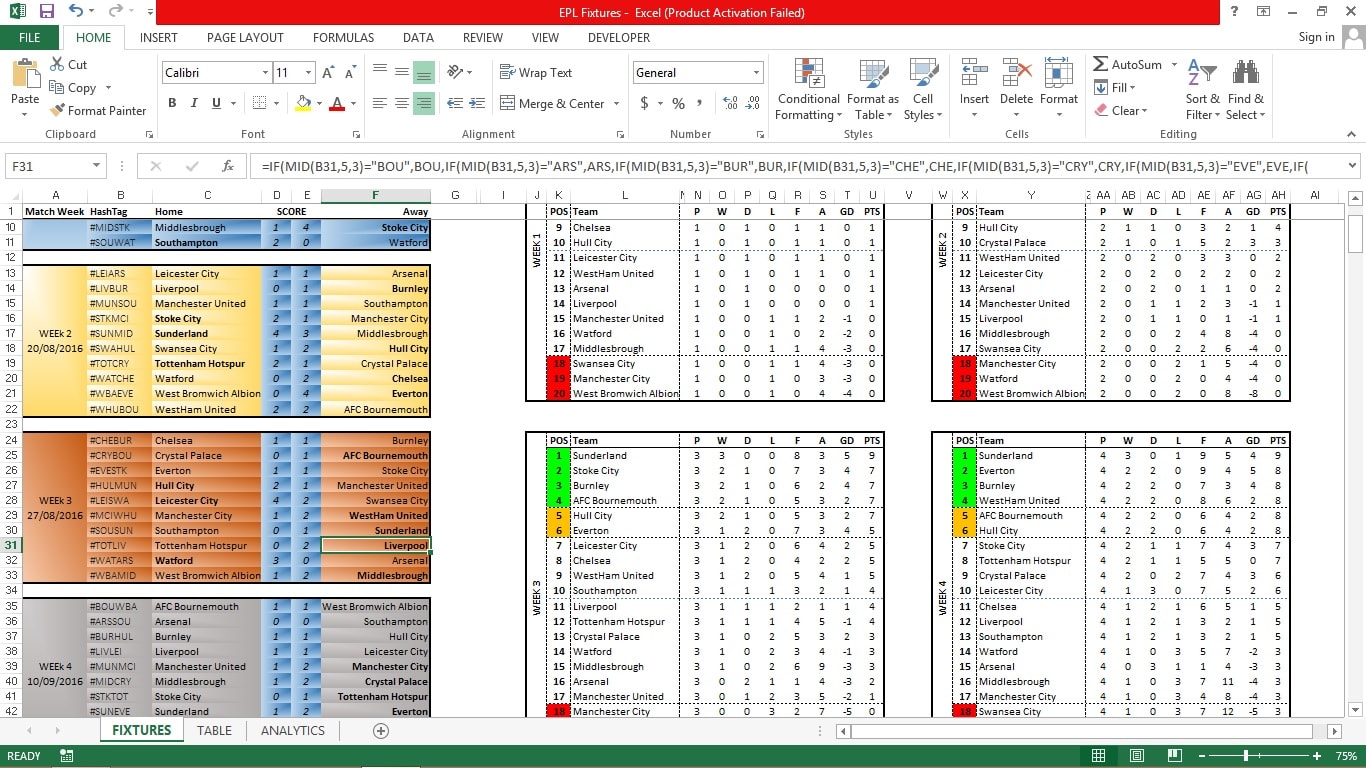Click Percent Style icon
Image resolution: width=1366 pixels, height=768 pixels.
pyautogui.click(x=678, y=103)
